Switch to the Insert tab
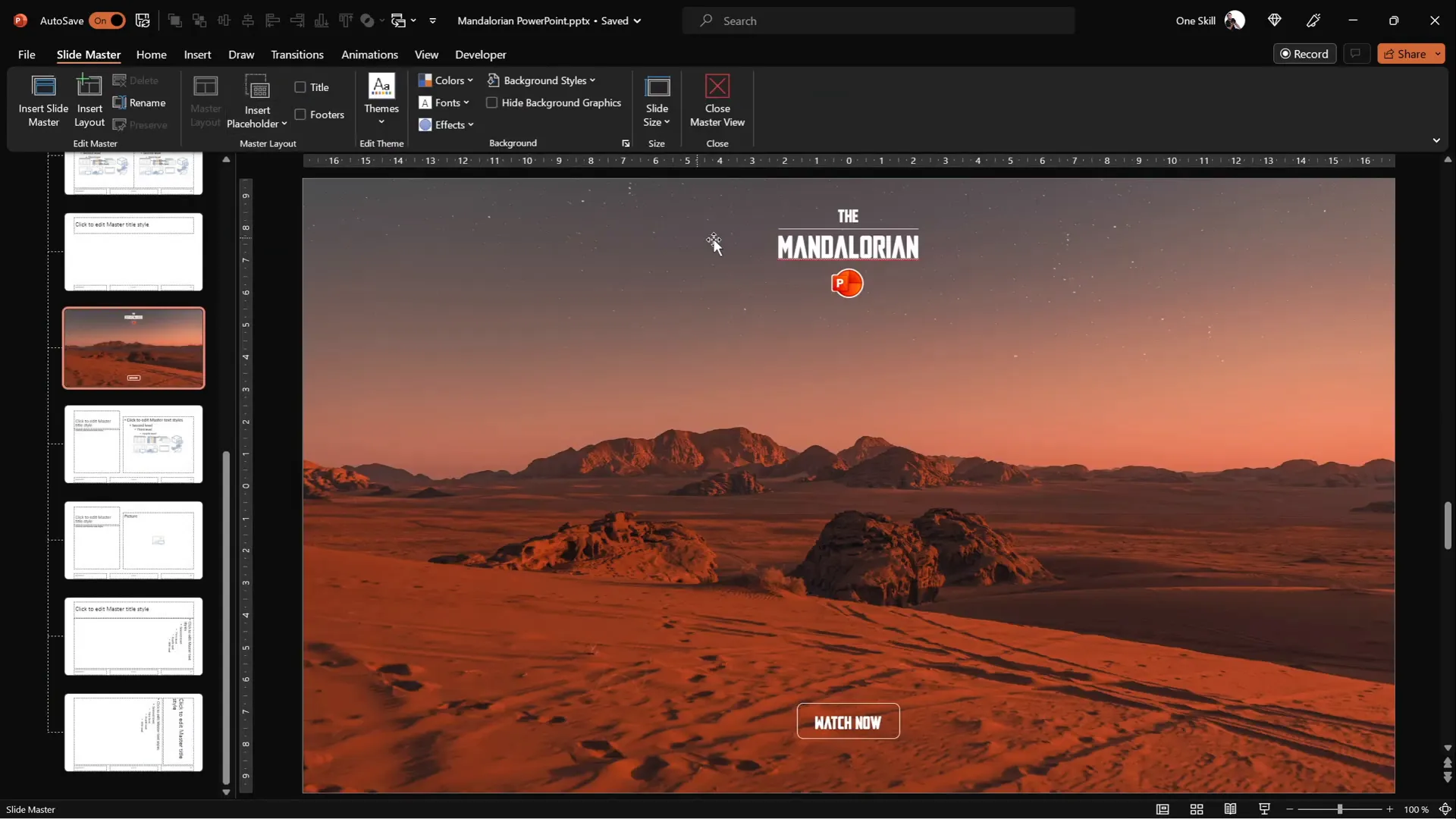 tap(197, 55)
